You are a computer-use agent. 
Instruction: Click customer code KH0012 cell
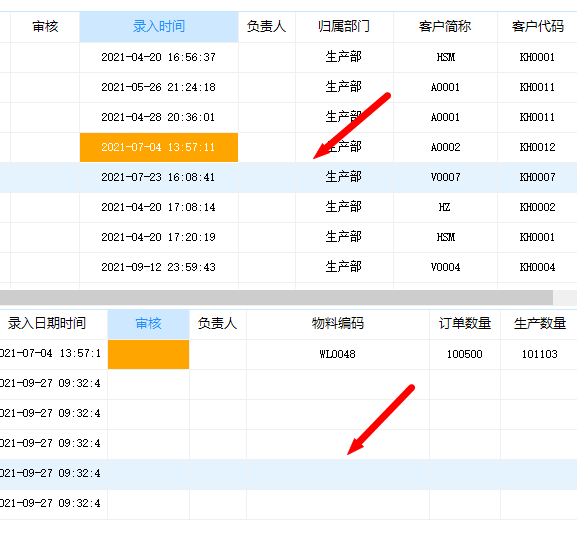tap(538, 147)
